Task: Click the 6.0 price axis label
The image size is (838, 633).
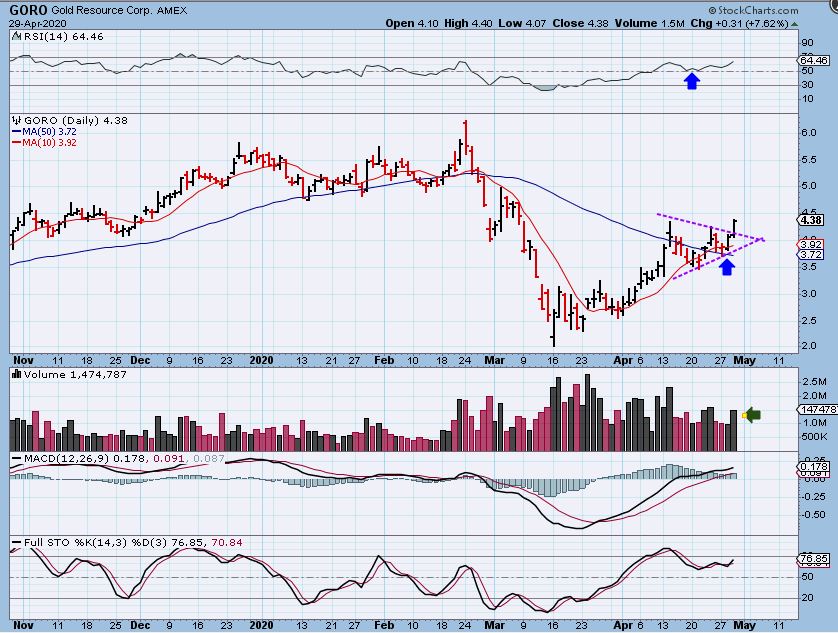Action: (809, 133)
